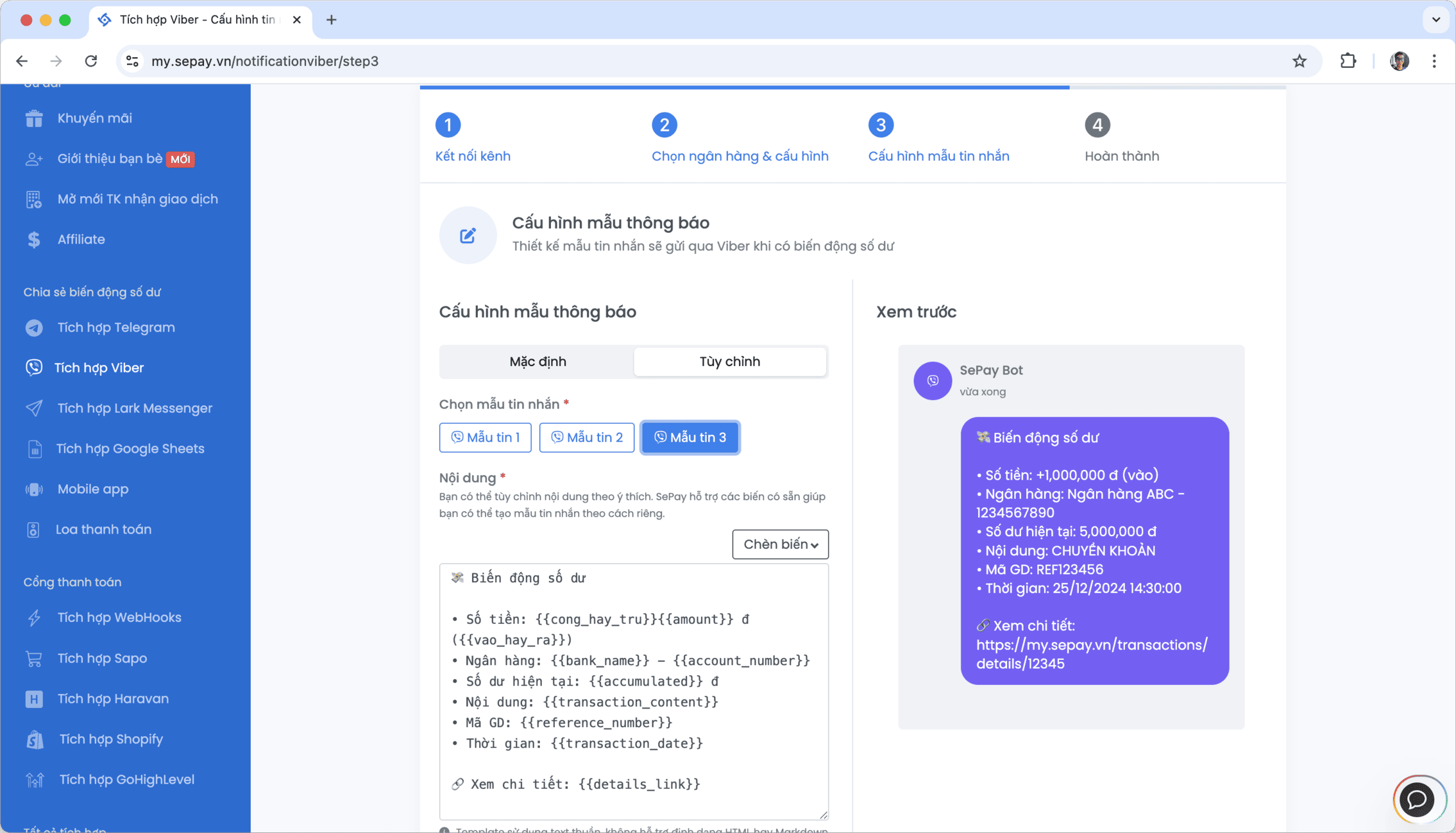This screenshot has width=1456, height=833.
Task: Click the Haravan H icon
Action: pyautogui.click(x=34, y=699)
